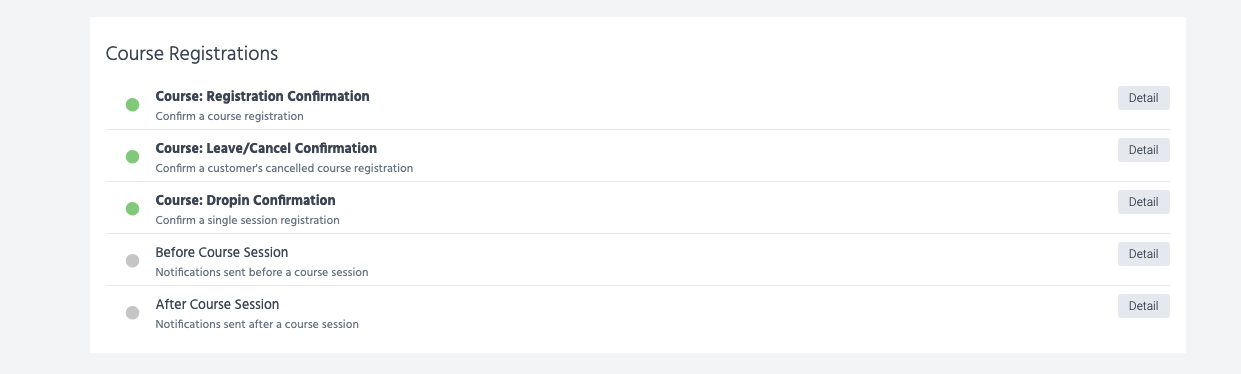Screen dimensions: 1241x374
Task: Open Detail for Course: Registration Confirmation
Action: 1143,98
